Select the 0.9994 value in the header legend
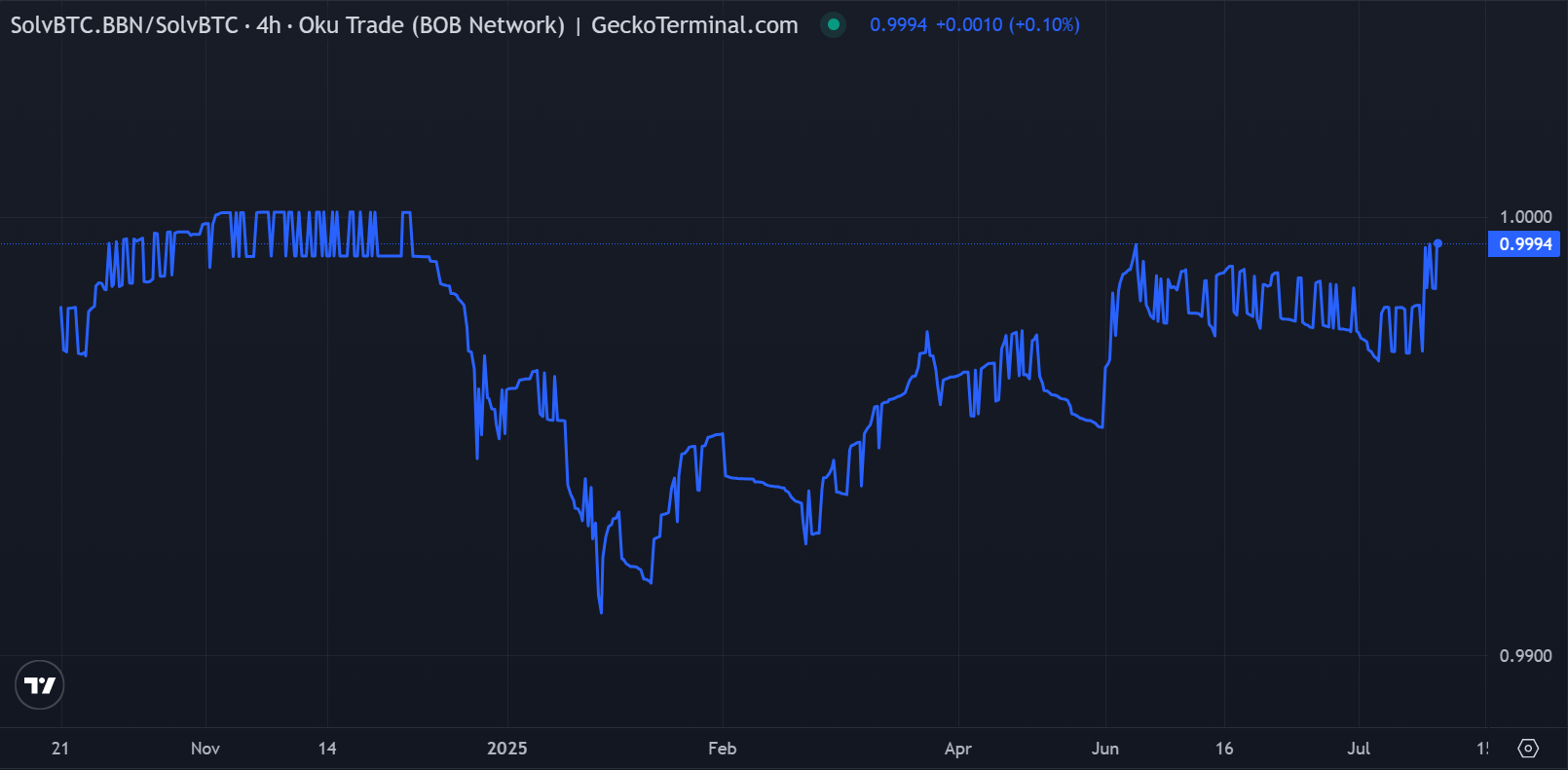 (898, 25)
